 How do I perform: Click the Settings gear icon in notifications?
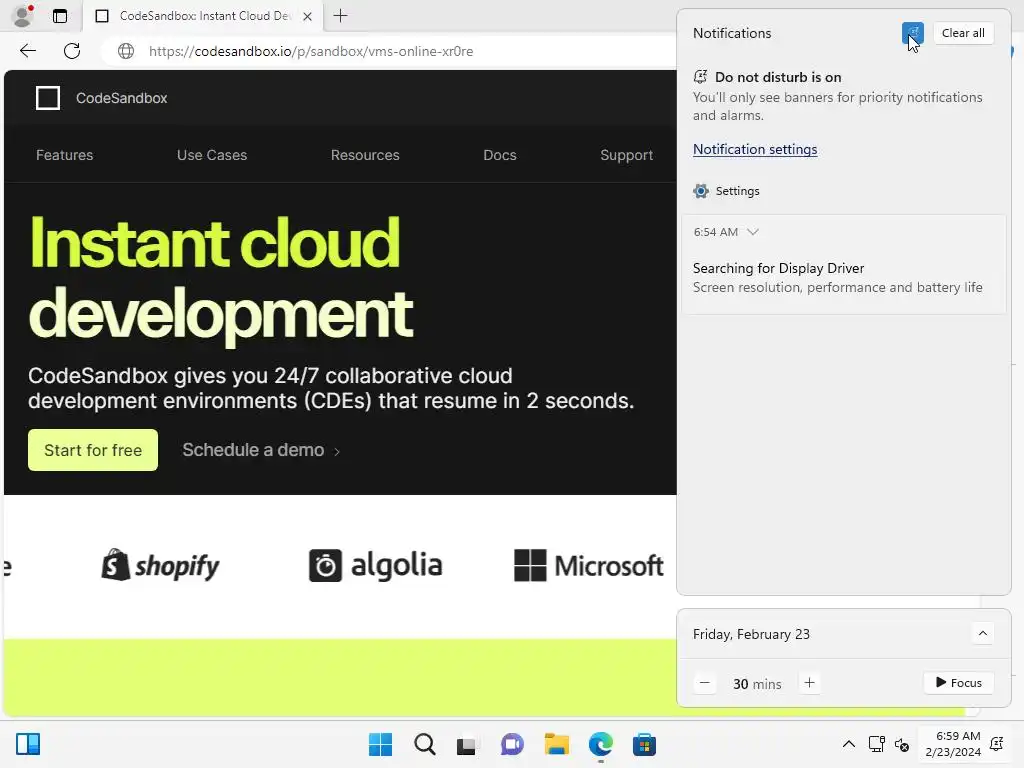pos(701,191)
